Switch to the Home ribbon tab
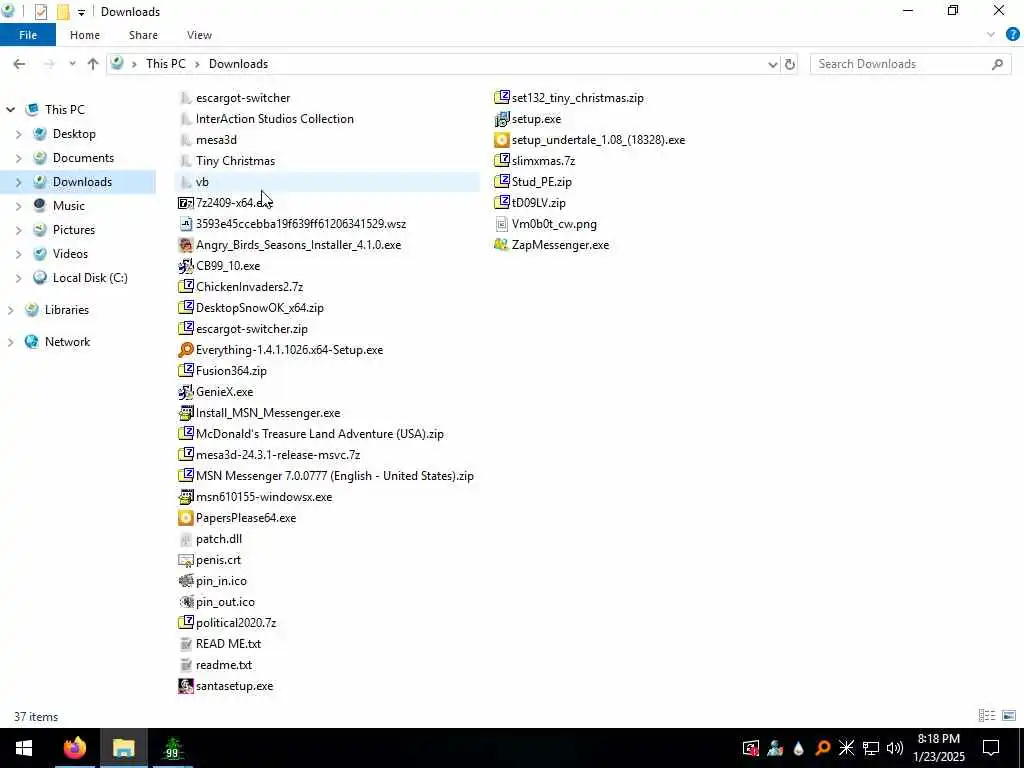The width and height of the screenshot is (1024, 768). click(85, 35)
